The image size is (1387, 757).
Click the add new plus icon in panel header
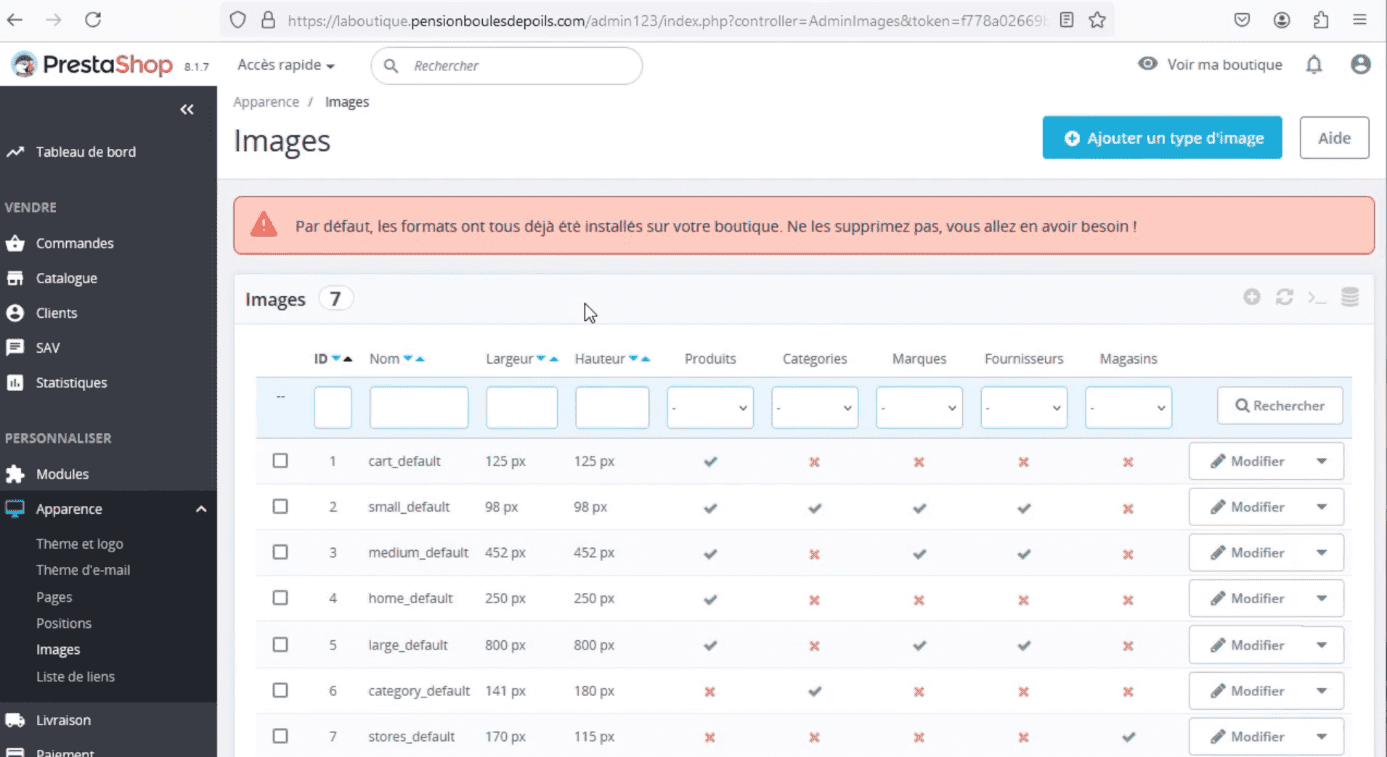[1252, 297]
